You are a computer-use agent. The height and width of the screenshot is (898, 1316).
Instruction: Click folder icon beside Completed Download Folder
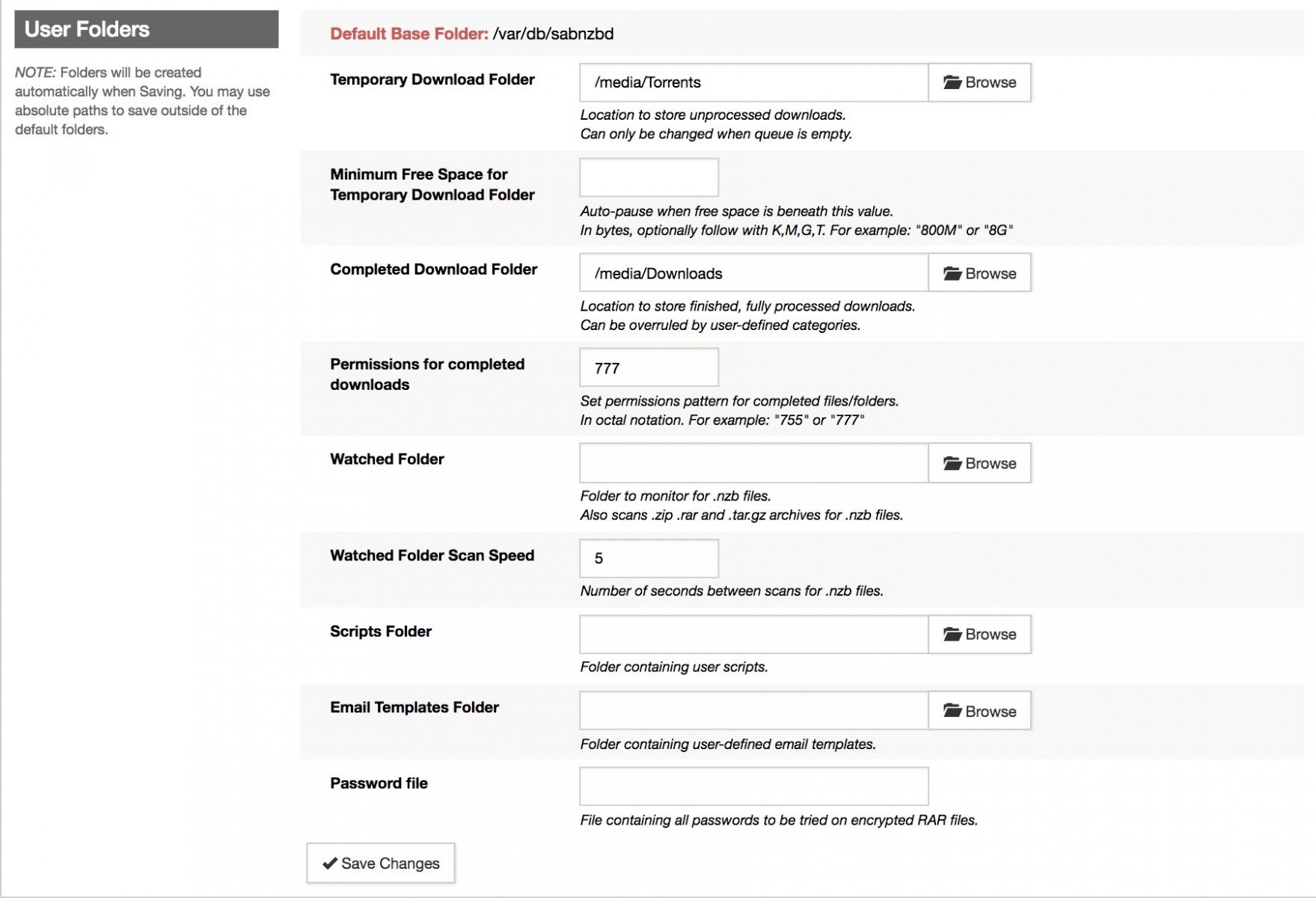[952, 274]
